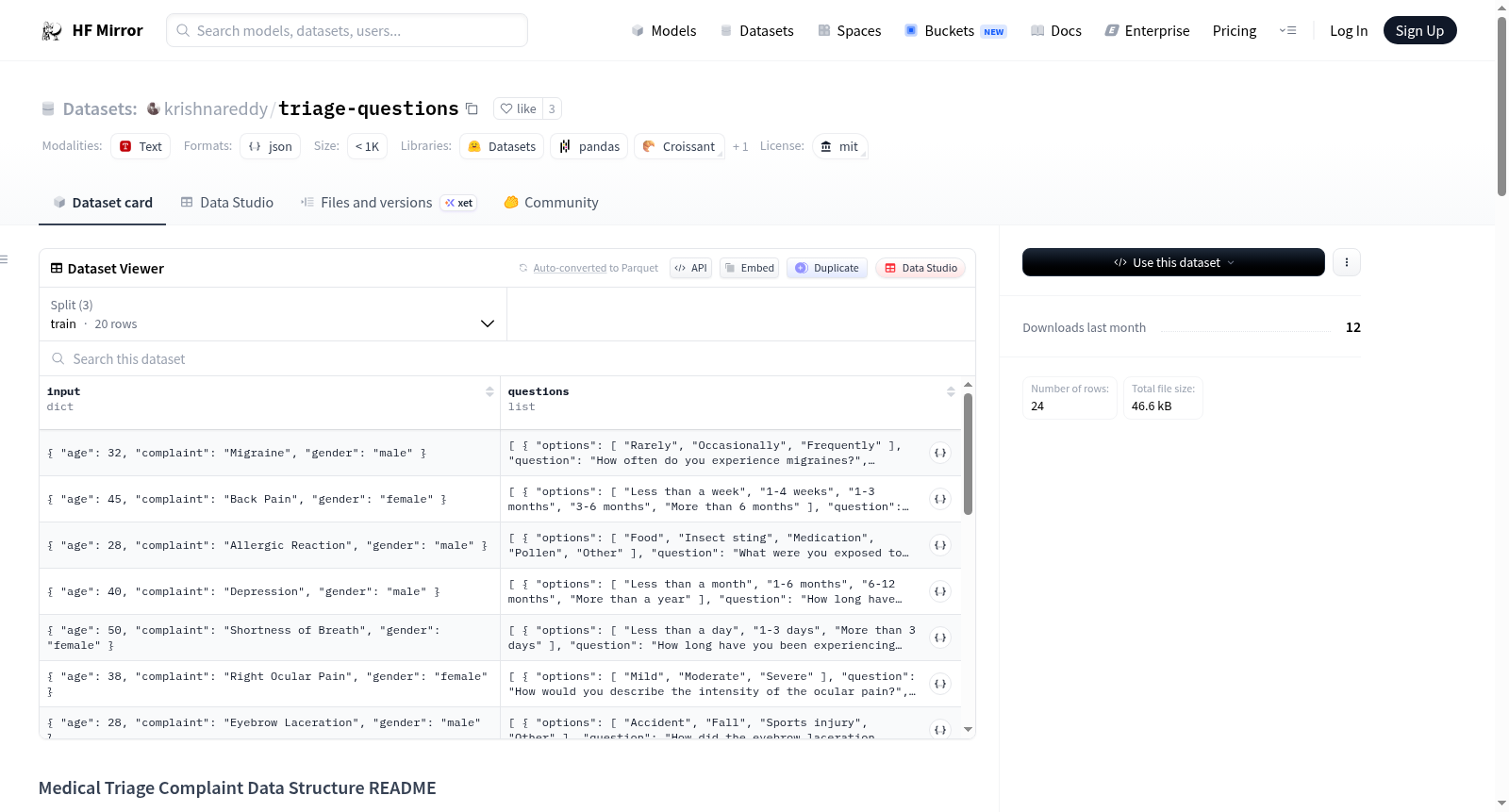Click the Medical Triage Complaint README heading
The image size is (1509, 812).
click(238, 787)
